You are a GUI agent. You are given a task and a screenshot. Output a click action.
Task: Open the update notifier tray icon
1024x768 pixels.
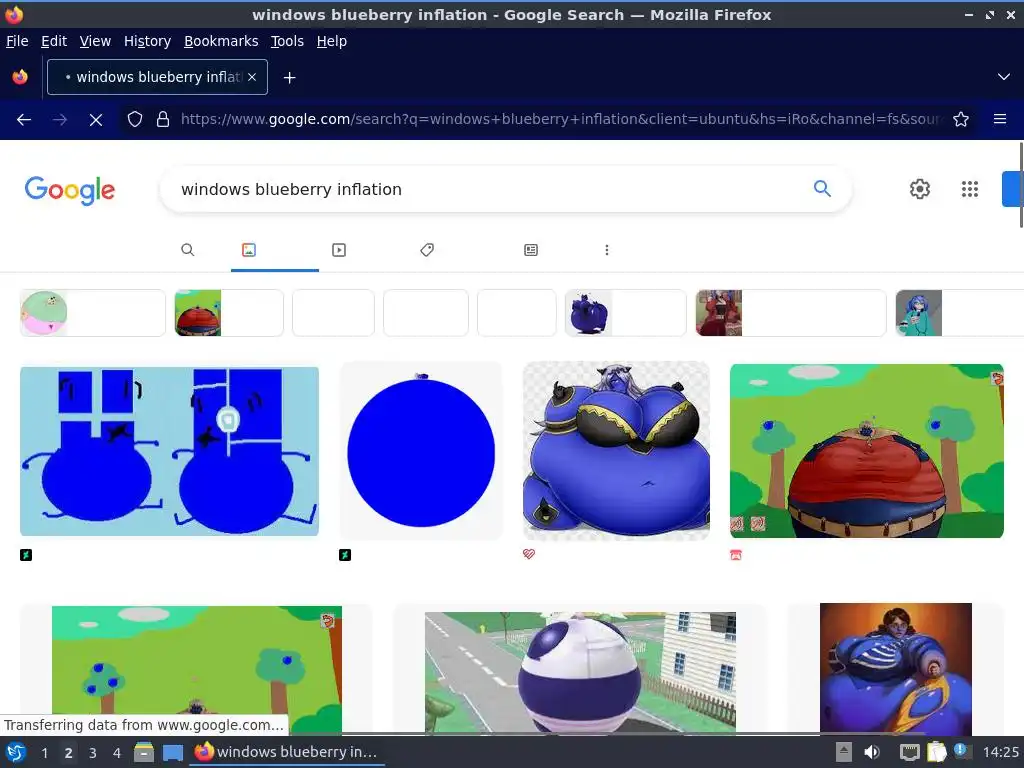coord(960,751)
